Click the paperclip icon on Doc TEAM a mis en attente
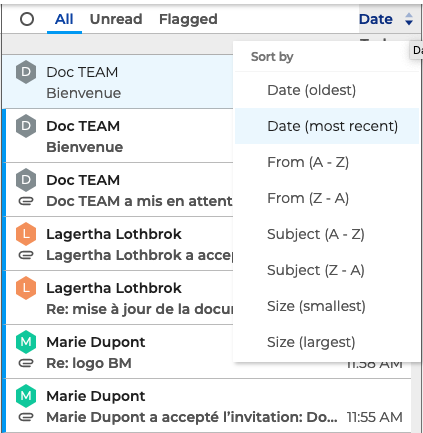 click(x=26, y=201)
